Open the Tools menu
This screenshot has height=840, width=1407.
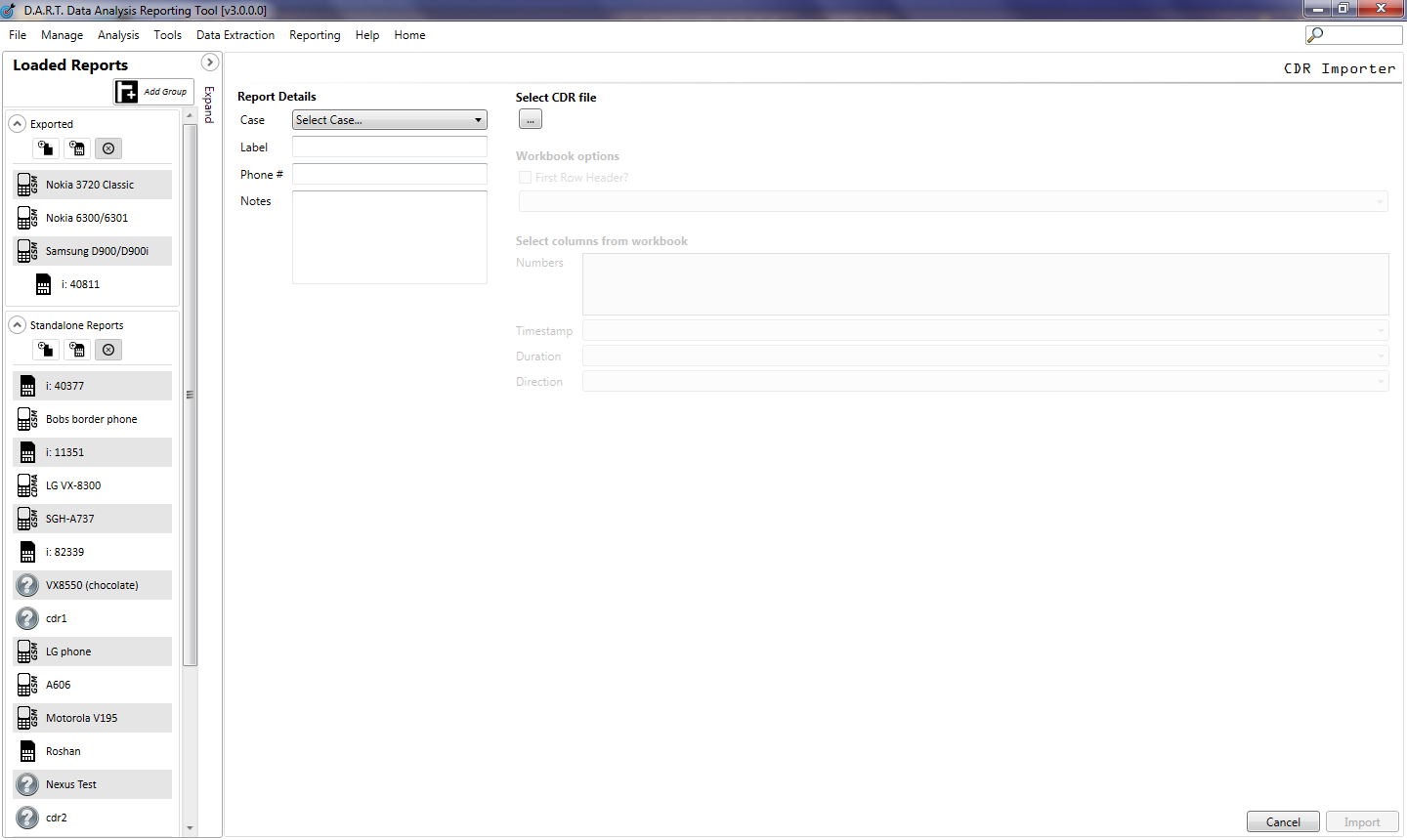pos(167,35)
